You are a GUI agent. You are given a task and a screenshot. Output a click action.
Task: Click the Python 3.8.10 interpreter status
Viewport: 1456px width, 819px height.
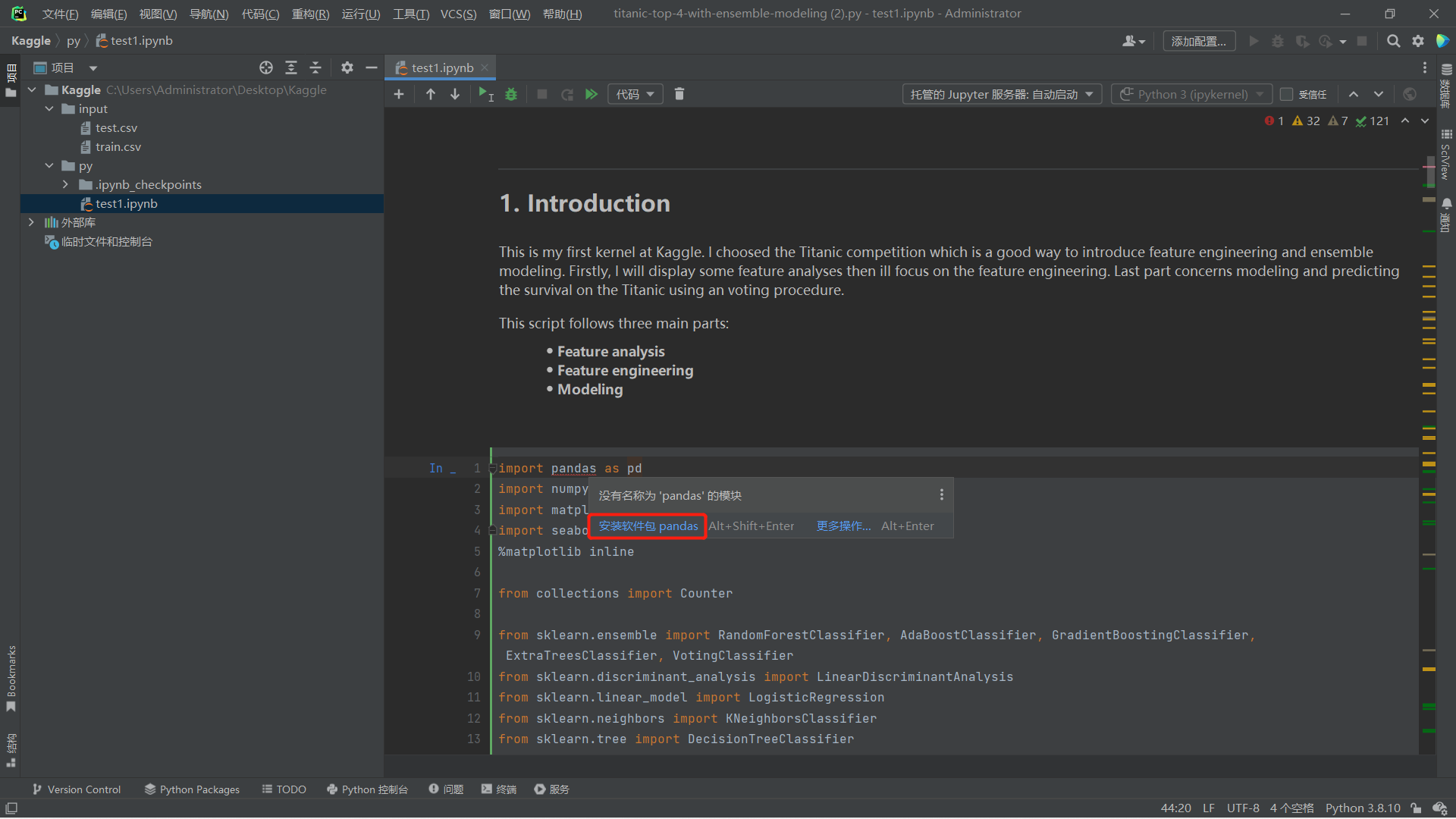click(1363, 808)
